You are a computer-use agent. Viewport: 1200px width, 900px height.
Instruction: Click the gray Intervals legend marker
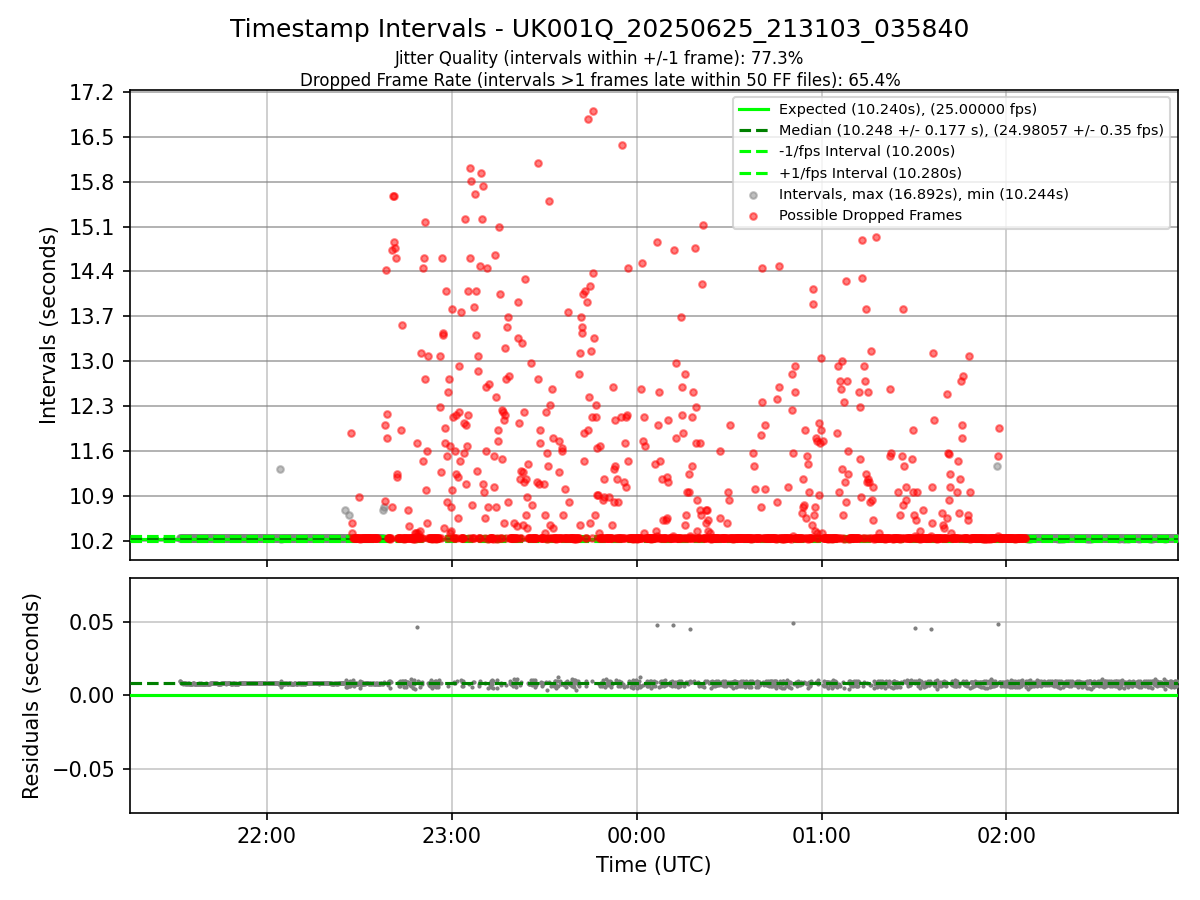point(754,194)
